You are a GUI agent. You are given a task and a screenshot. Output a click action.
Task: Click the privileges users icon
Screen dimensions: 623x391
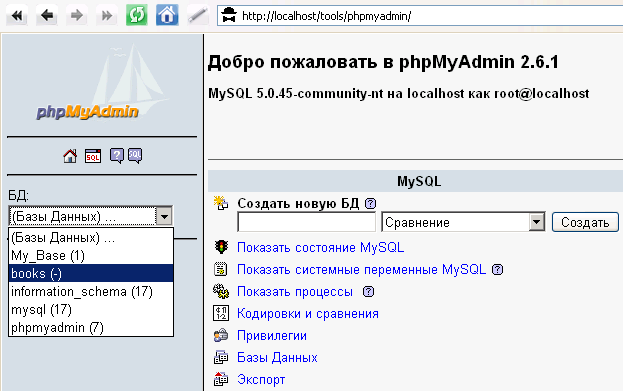coord(221,335)
